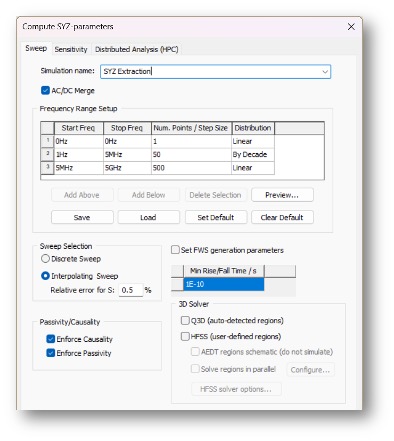
Task: Select the Interpolating Sweep radio button
Action: pyautogui.click(x=45, y=276)
